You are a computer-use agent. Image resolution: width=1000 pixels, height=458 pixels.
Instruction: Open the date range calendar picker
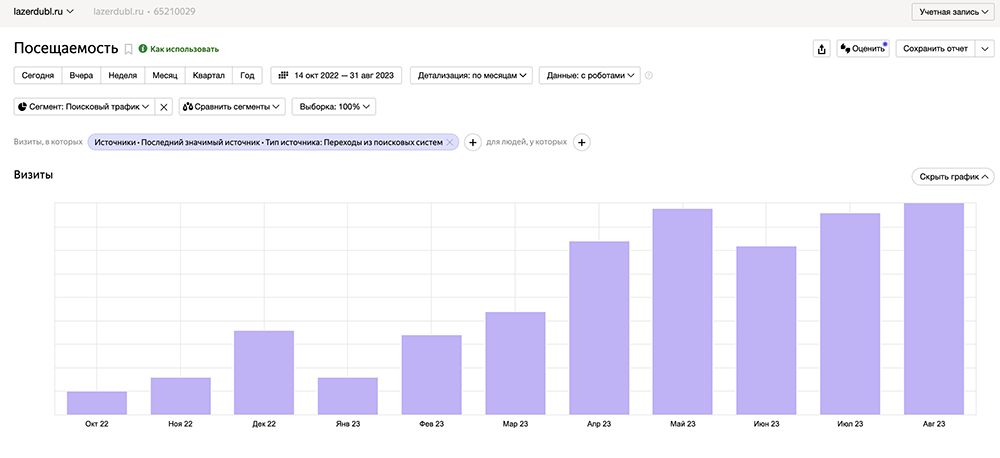[336, 75]
